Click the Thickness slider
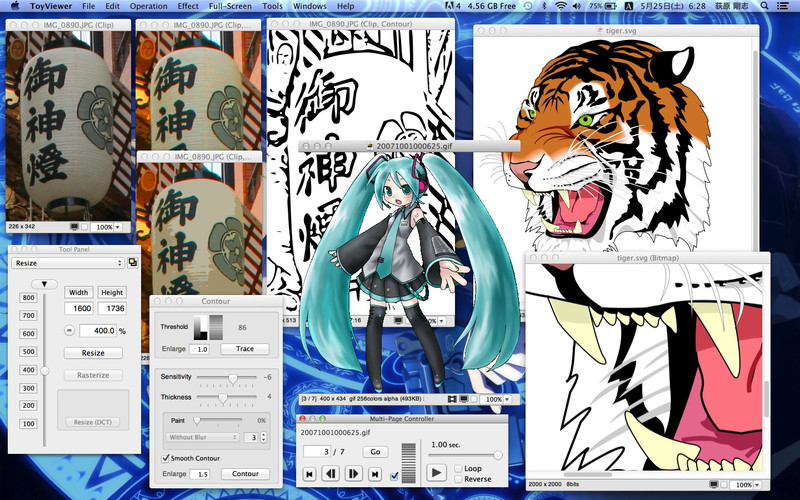800x500 pixels. [227, 398]
